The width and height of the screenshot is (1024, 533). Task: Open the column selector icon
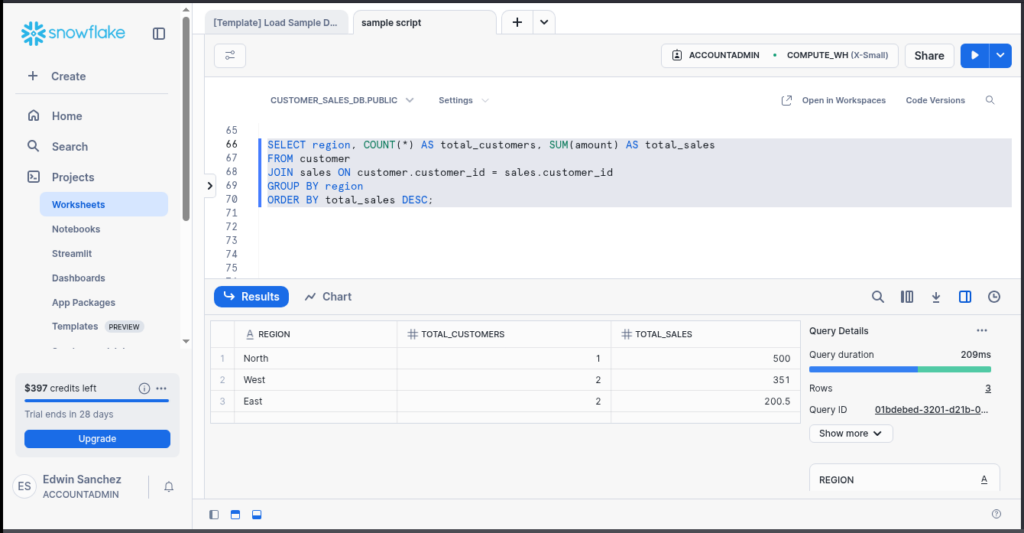click(x=907, y=297)
